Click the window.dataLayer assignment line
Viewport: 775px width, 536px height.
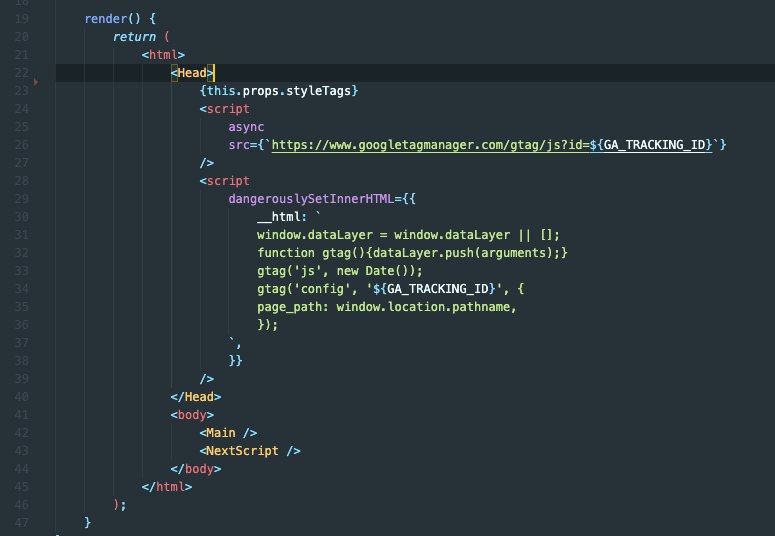click(x=408, y=235)
